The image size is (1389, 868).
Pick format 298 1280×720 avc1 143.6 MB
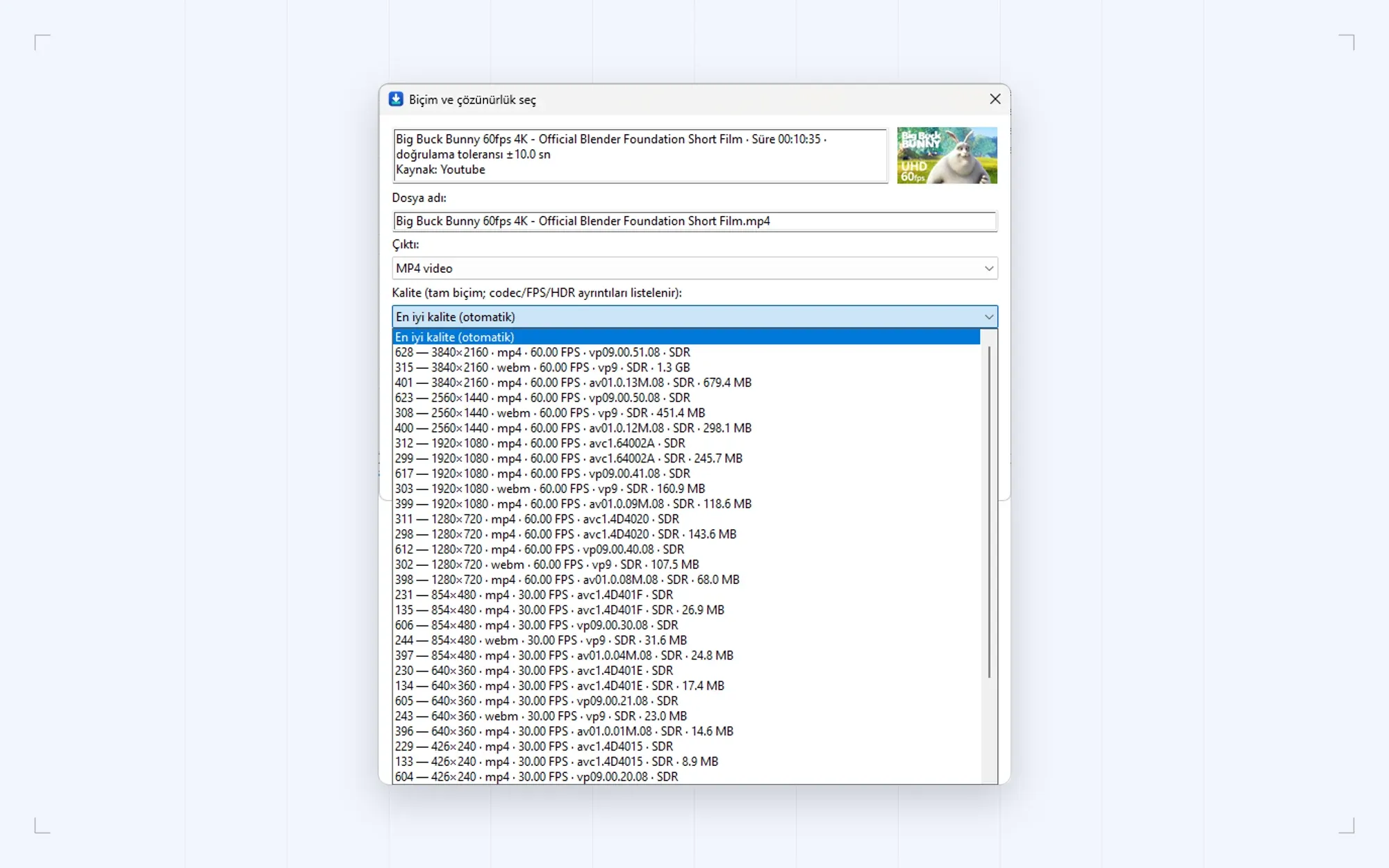point(686,534)
